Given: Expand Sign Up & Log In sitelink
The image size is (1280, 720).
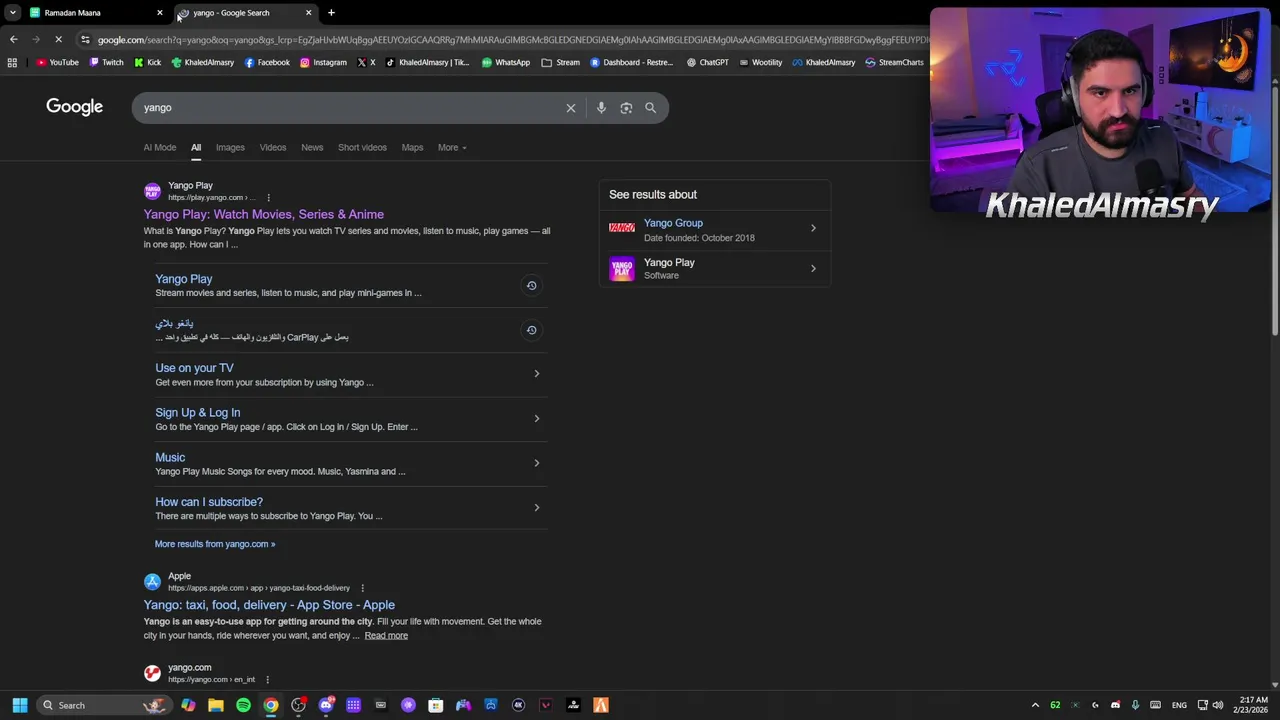Looking at the screenshot, I should tap(537, 419).
